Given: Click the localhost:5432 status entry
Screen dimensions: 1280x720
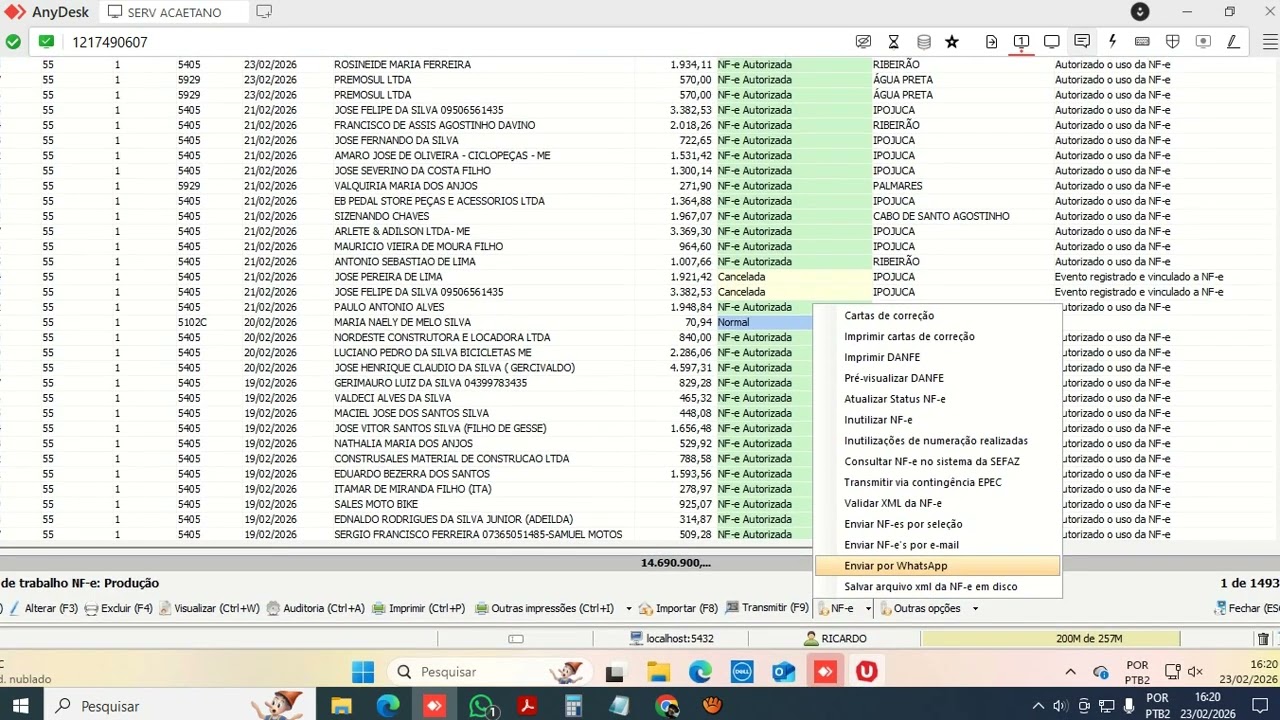Looking at the screenshot, I should coord(671,639).
